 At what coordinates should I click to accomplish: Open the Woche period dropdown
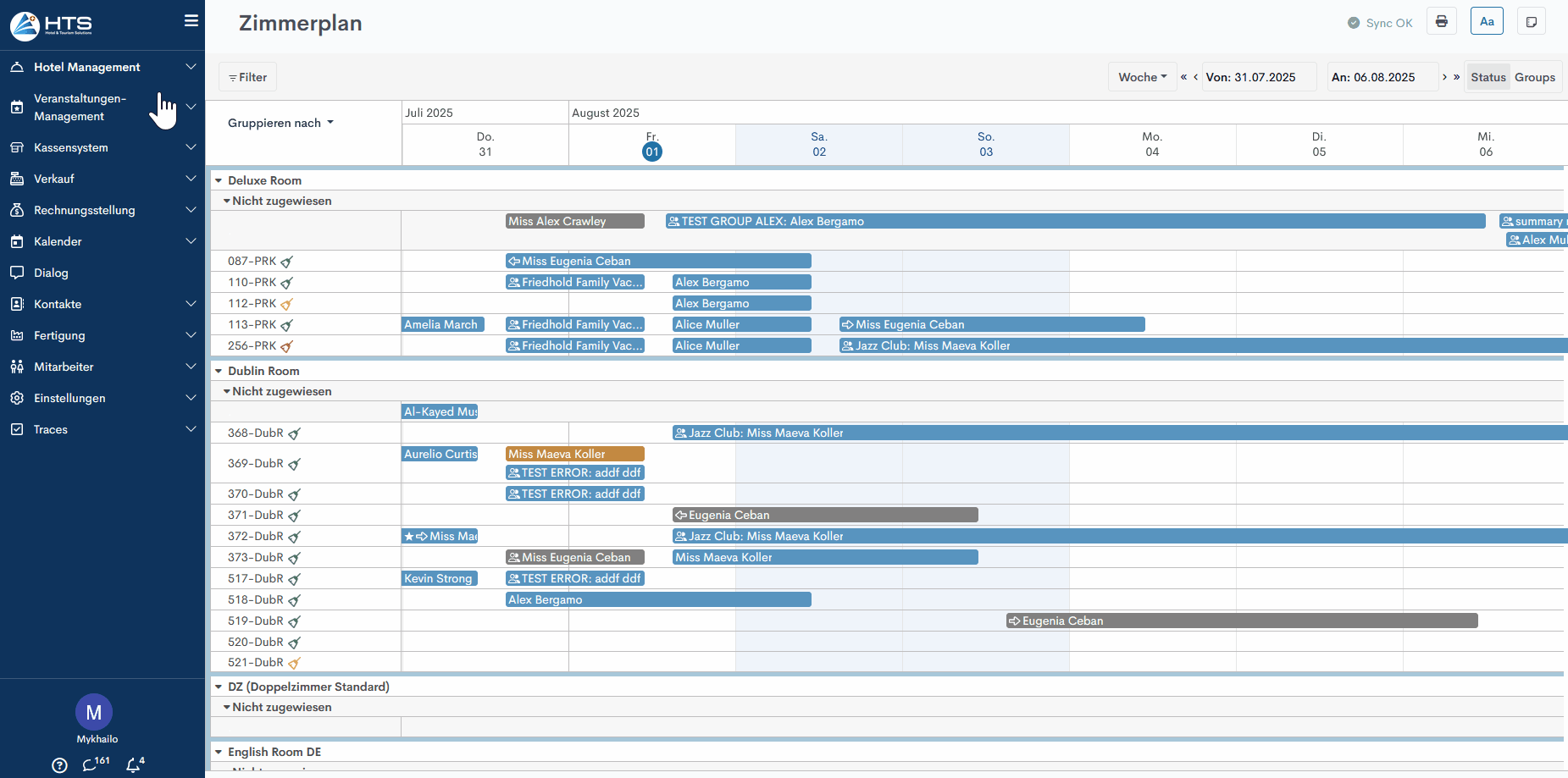pyautogui.click(x=1141, y=77)
